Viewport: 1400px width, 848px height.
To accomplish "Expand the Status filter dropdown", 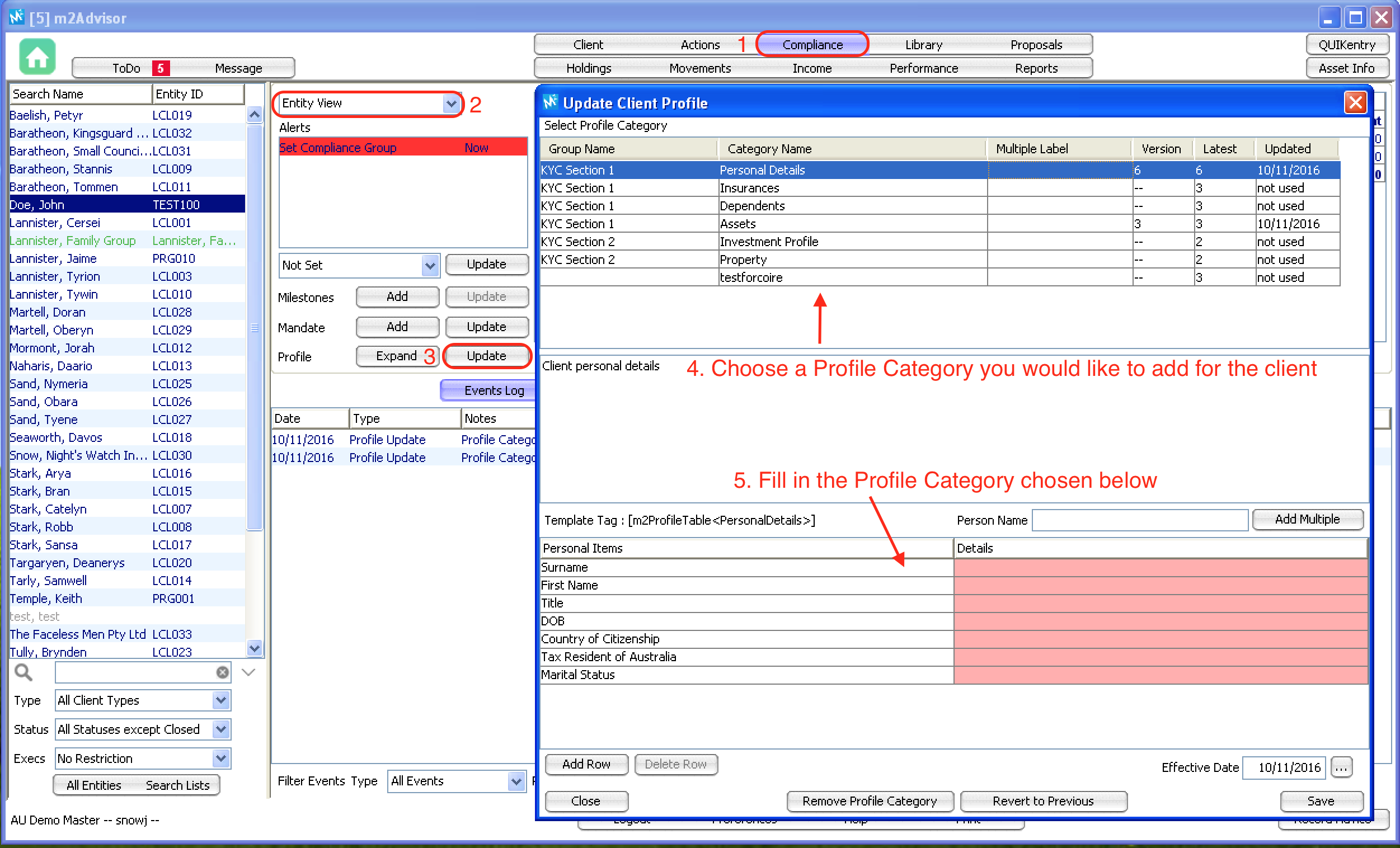I will click(221, 729).
